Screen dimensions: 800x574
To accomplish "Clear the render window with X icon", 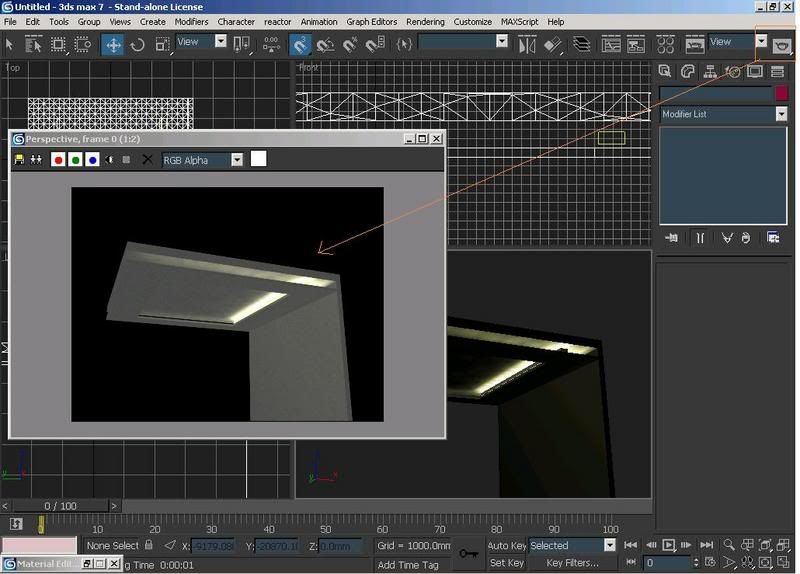I will pos(148,160).
